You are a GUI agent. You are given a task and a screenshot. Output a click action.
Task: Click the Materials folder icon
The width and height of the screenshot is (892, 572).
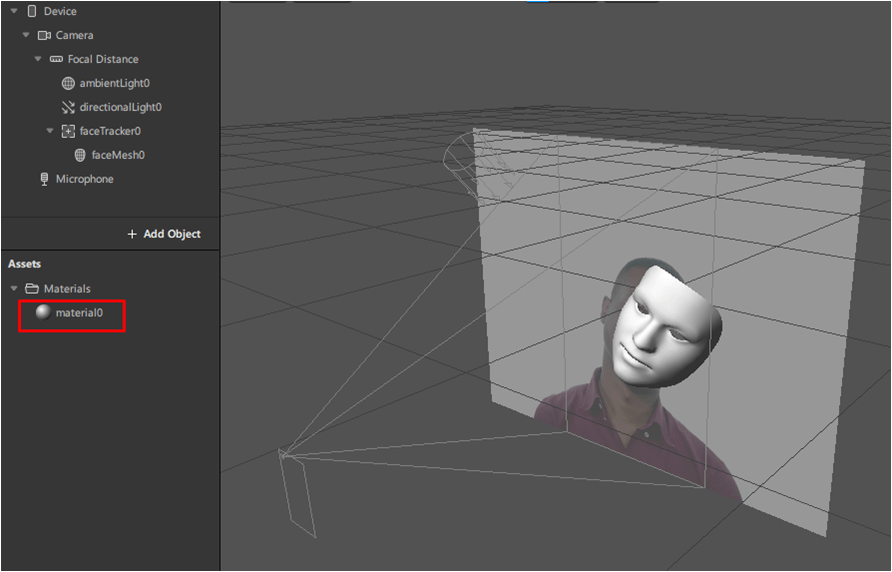(x=32, y=289)
